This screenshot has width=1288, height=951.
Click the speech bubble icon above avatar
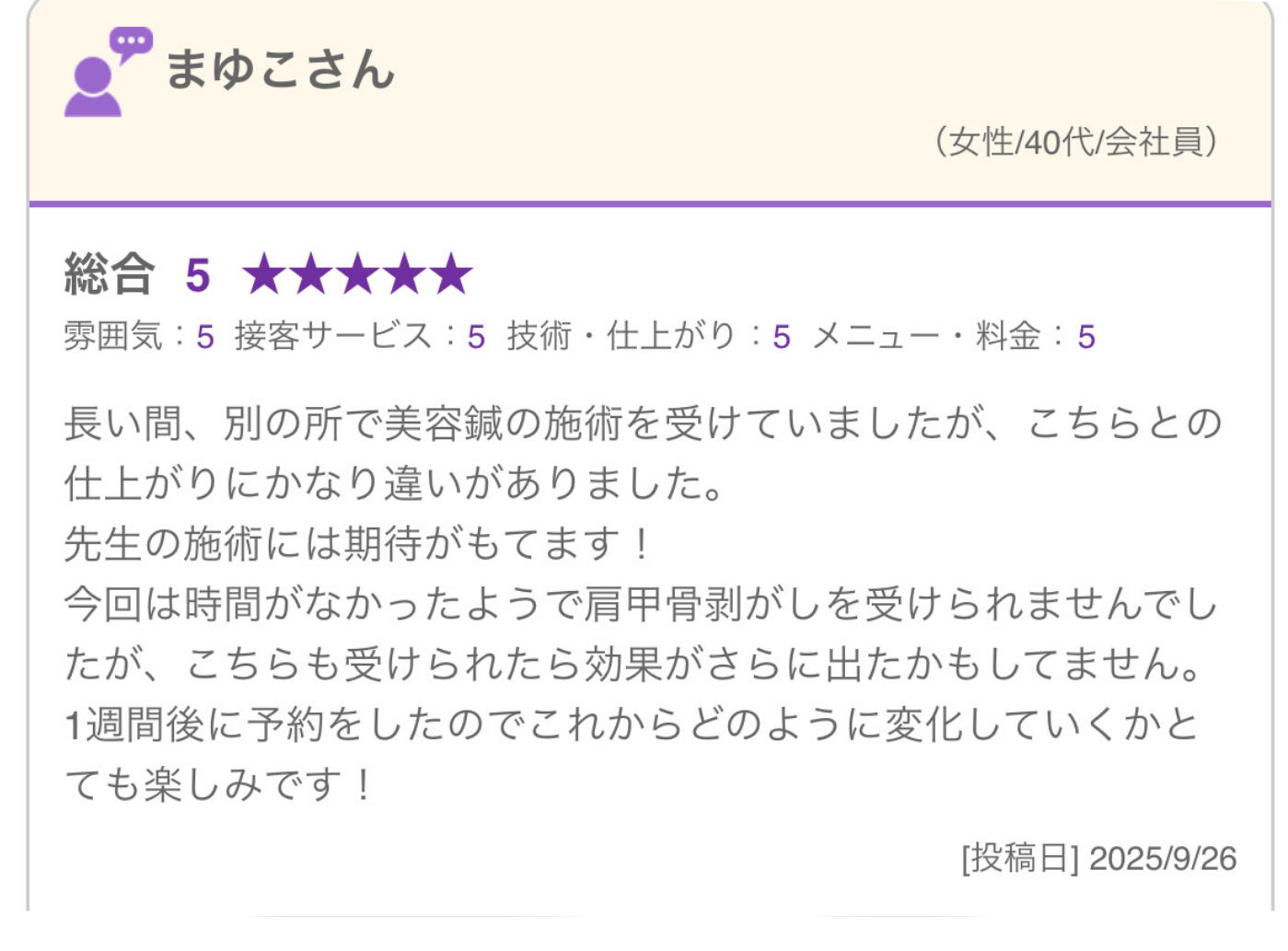pos(131,42)
